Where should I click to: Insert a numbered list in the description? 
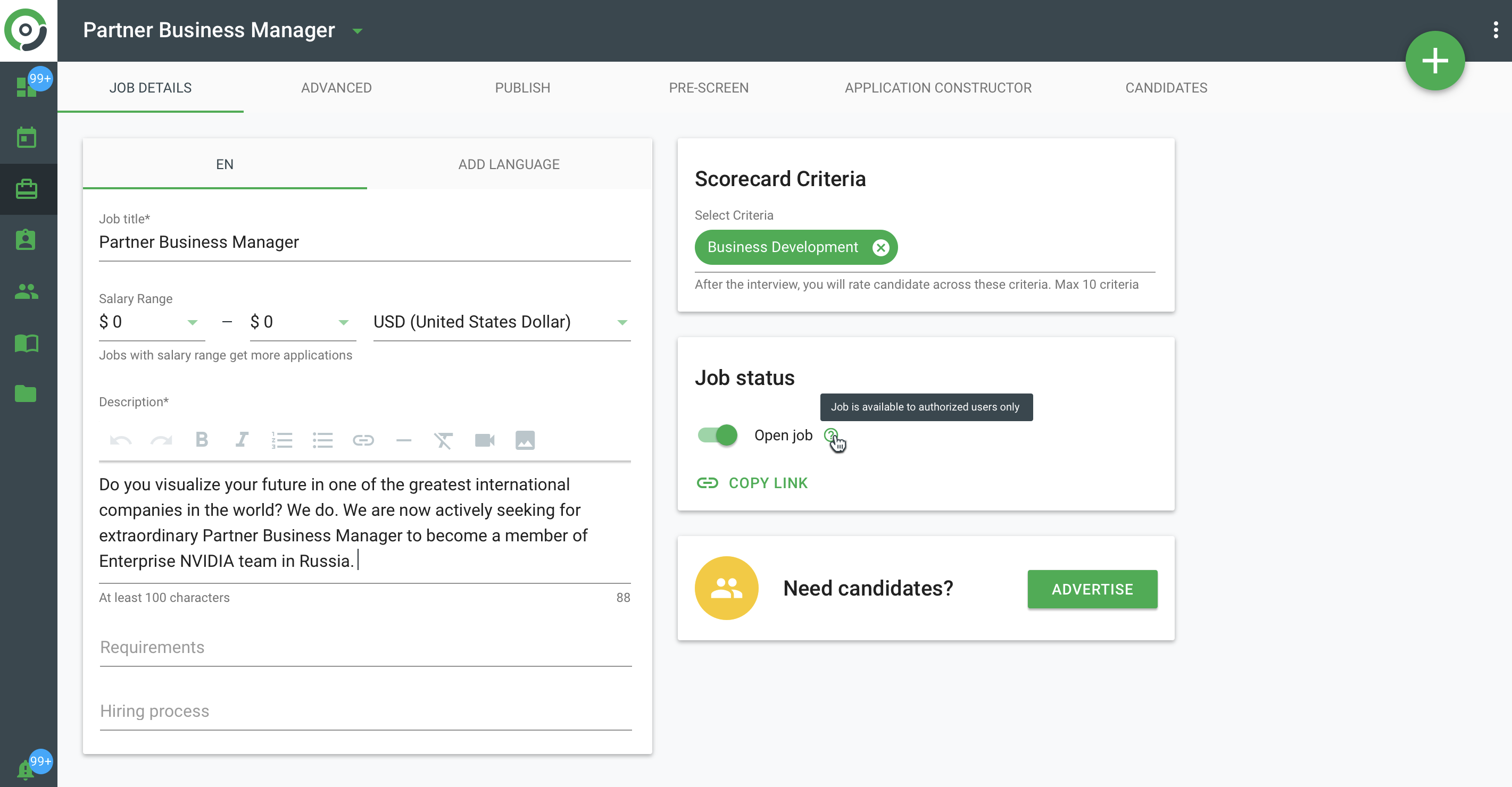pyautogui.click(x=282, y=440)
